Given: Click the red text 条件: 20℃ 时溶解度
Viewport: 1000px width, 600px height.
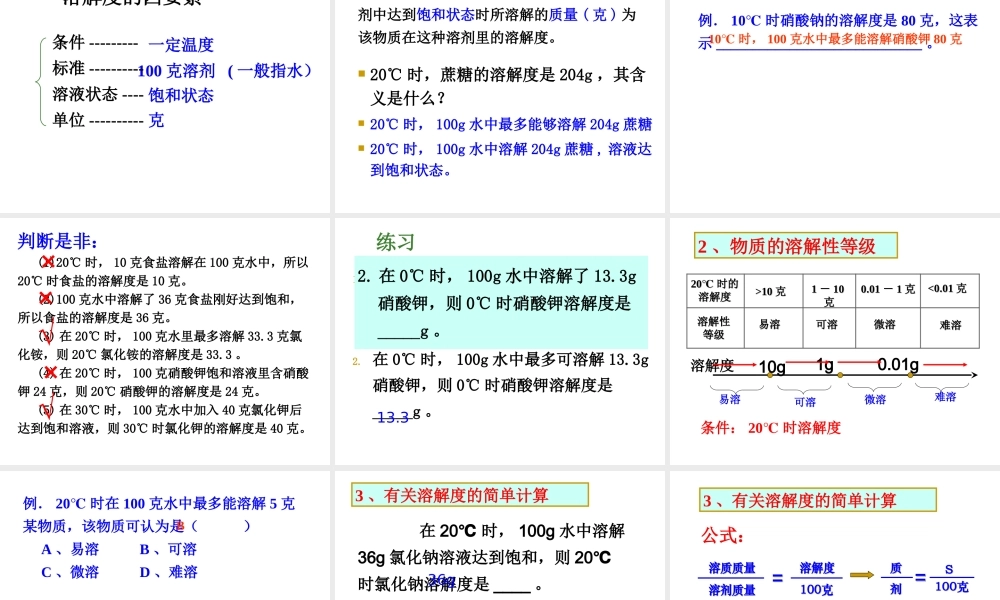Looking at the screenshot, I should click(x=770, y=428).
